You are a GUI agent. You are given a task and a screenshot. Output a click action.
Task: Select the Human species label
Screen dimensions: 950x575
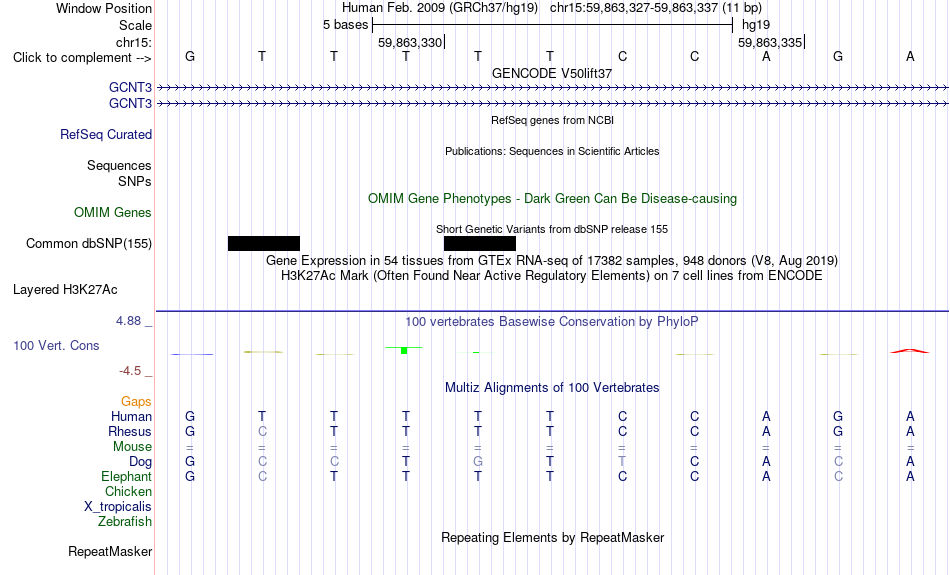coord(131,417)
